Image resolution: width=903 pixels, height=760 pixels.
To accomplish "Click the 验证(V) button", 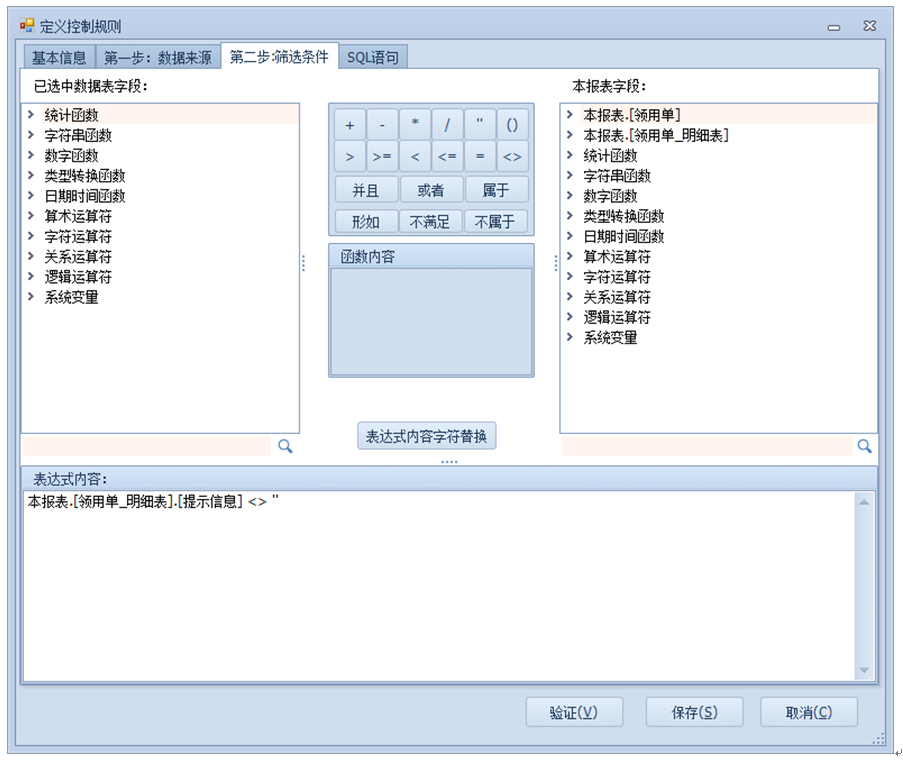I will tap(574, 712).
